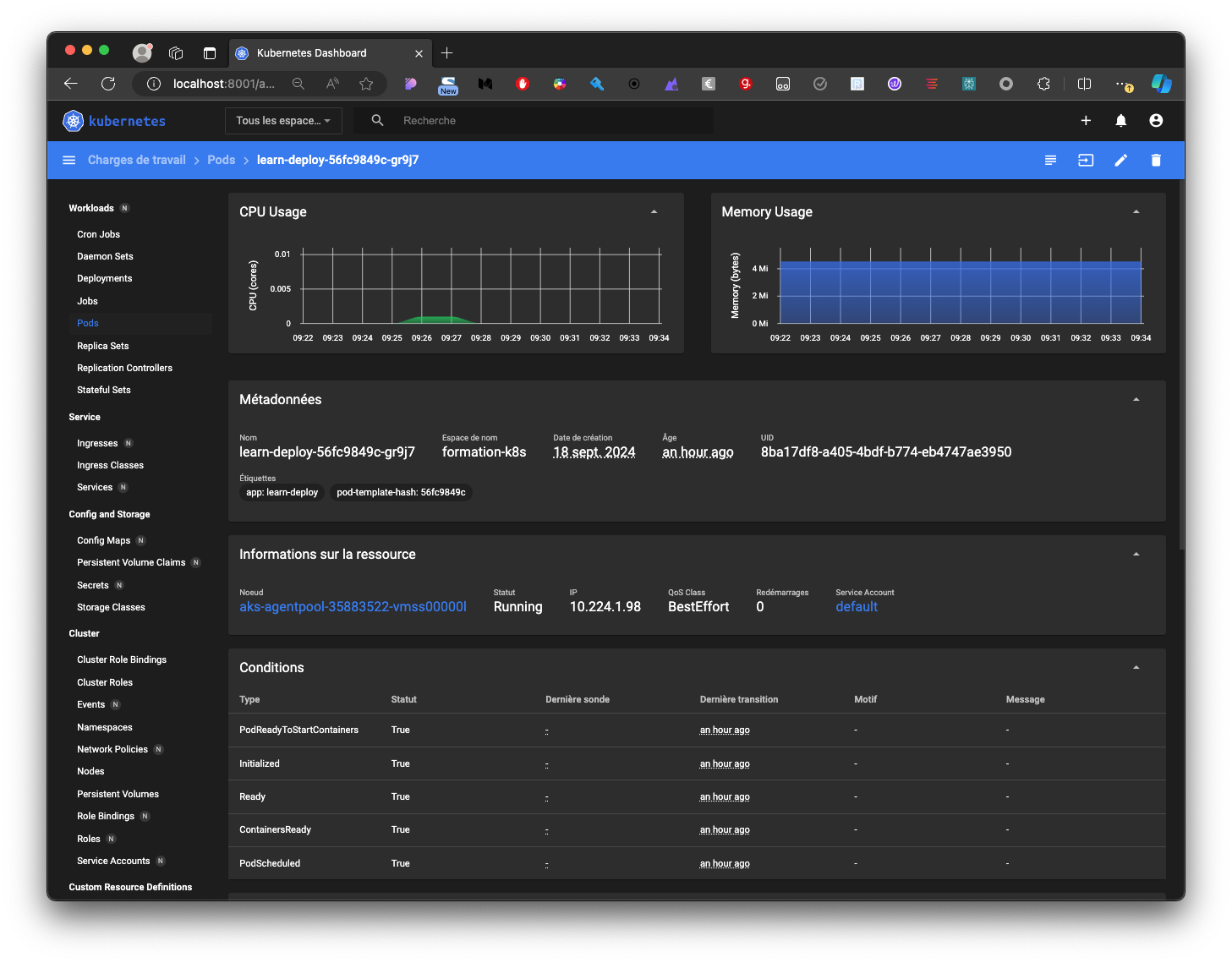Open exec into pod shell icon
This screenshot has height=963, width=1232.
coord(1086,161)
